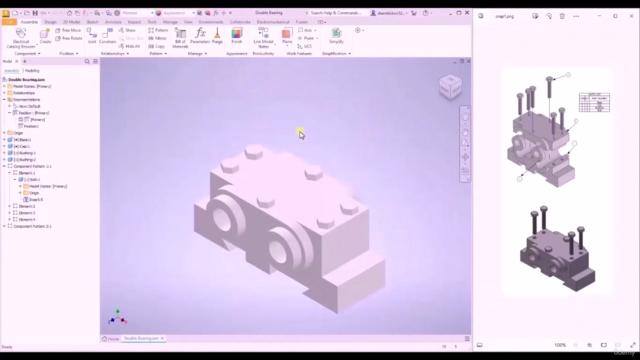Click zoom in icon in image viewer
The height and width of the screenshot is (360, 640).
pos(589,345)
